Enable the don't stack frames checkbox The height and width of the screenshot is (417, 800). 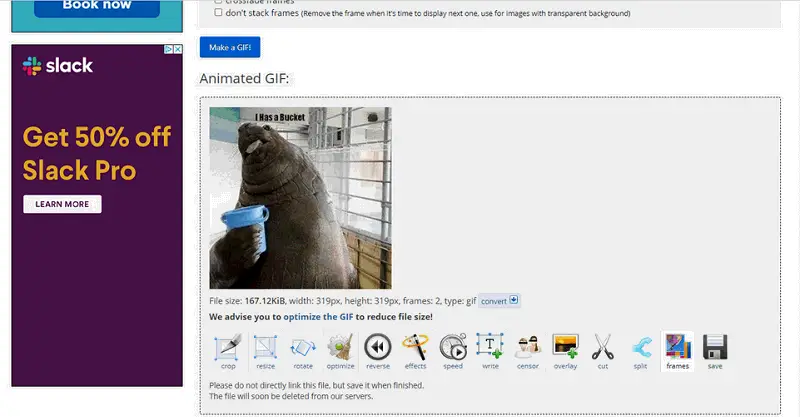coord(218,12)
